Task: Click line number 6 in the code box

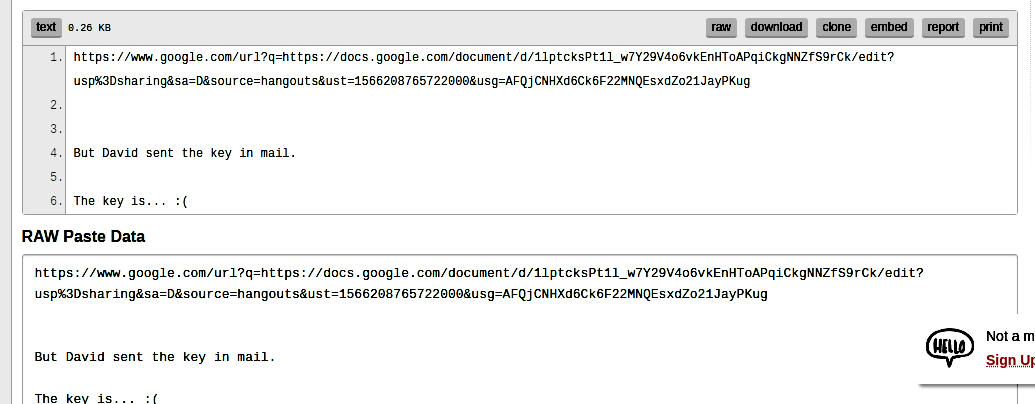Action: [x=56, y=201]
